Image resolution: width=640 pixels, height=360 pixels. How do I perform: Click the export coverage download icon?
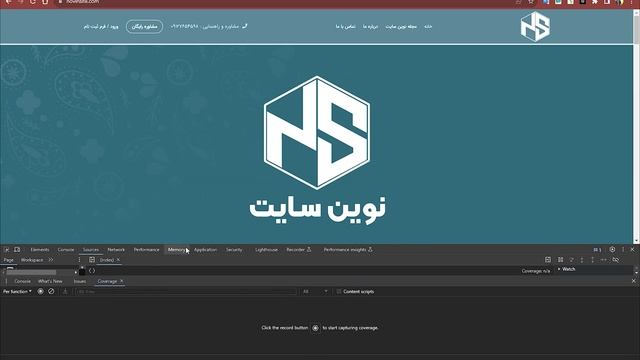(65, 291)
